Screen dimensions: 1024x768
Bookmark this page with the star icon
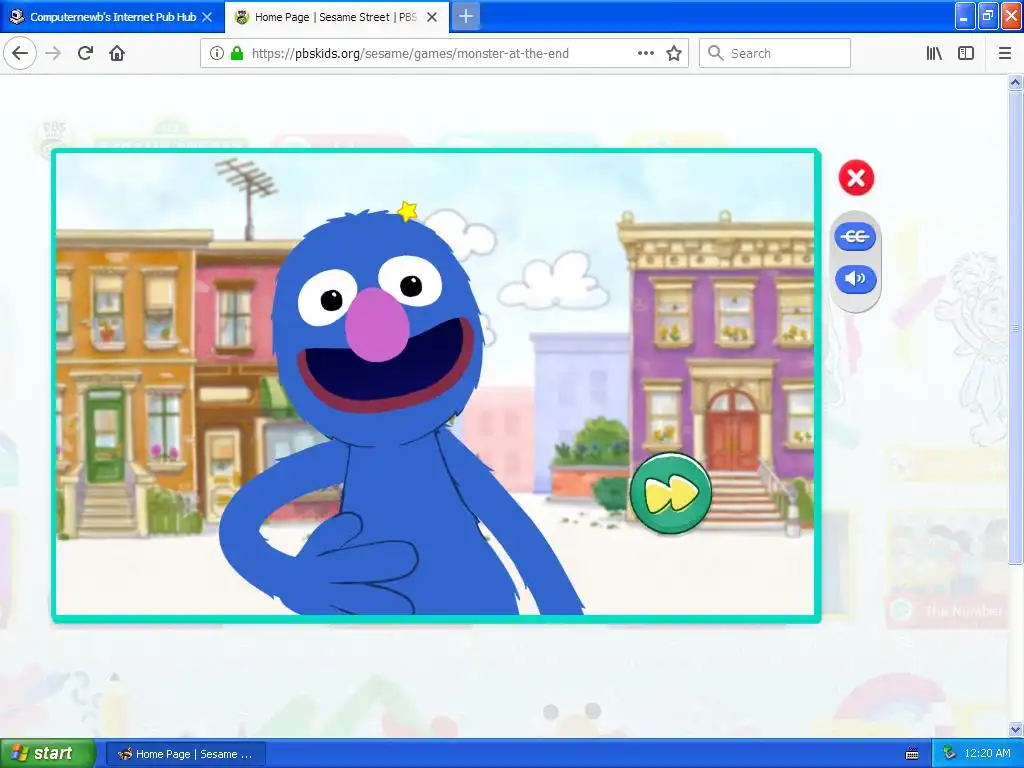[674, 54]
